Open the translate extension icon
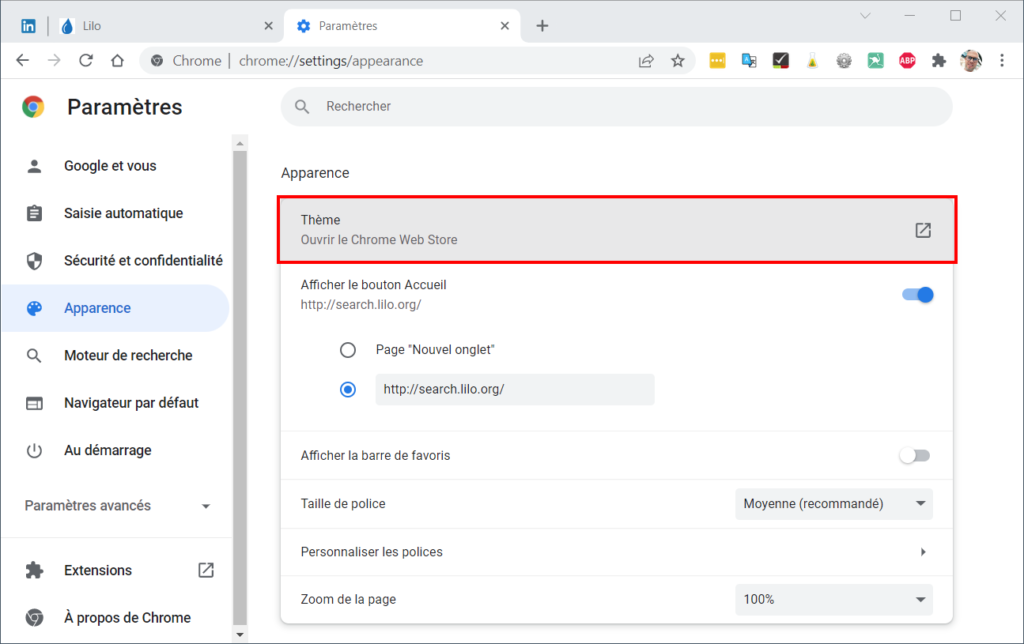 tap(749, 61)
